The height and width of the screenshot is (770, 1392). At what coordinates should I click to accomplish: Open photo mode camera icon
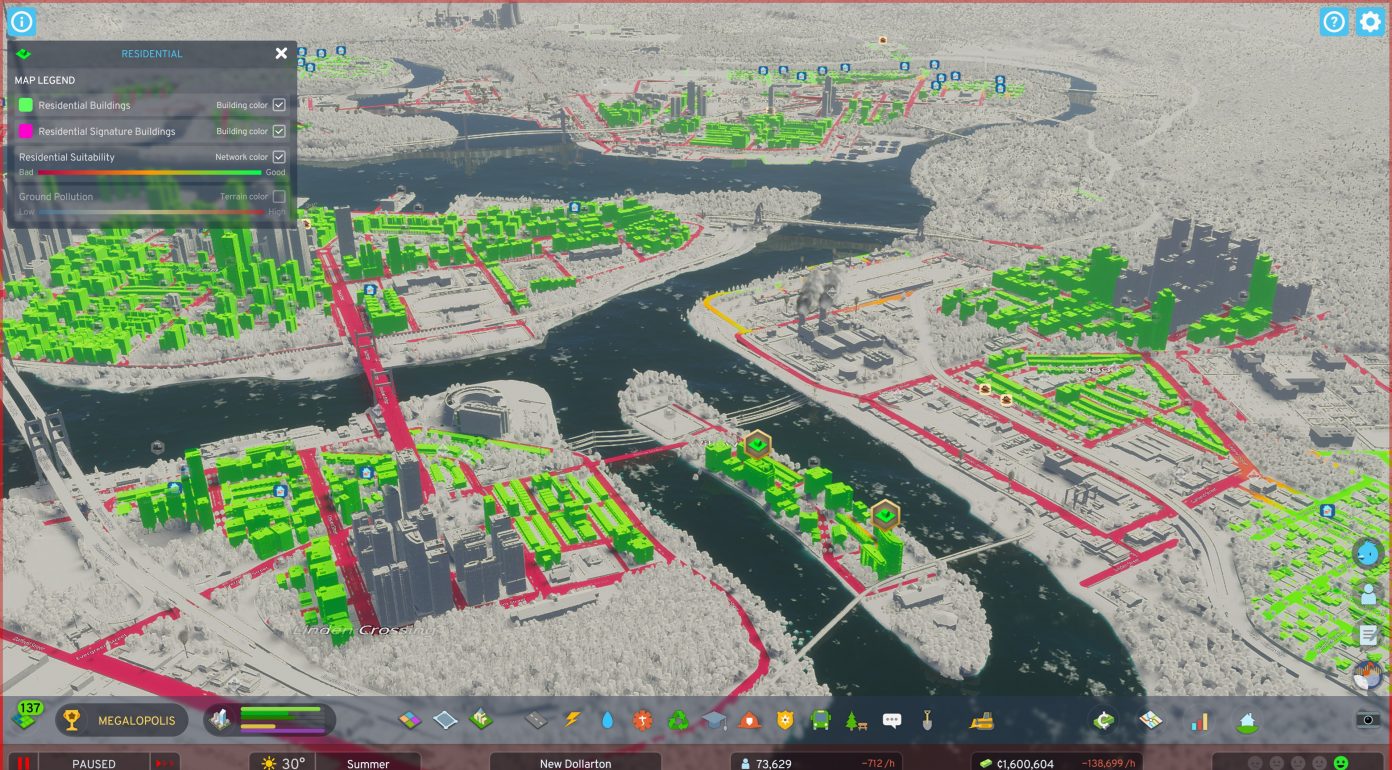(x=1367, y=719)
